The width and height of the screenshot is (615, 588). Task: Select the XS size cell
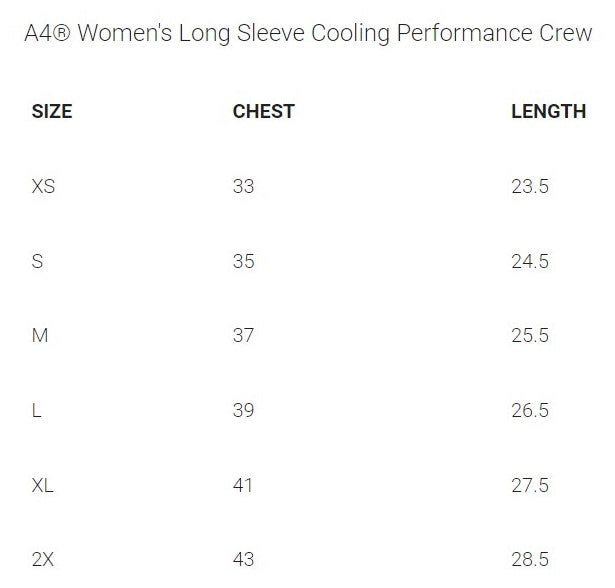(x=43, y=186)
